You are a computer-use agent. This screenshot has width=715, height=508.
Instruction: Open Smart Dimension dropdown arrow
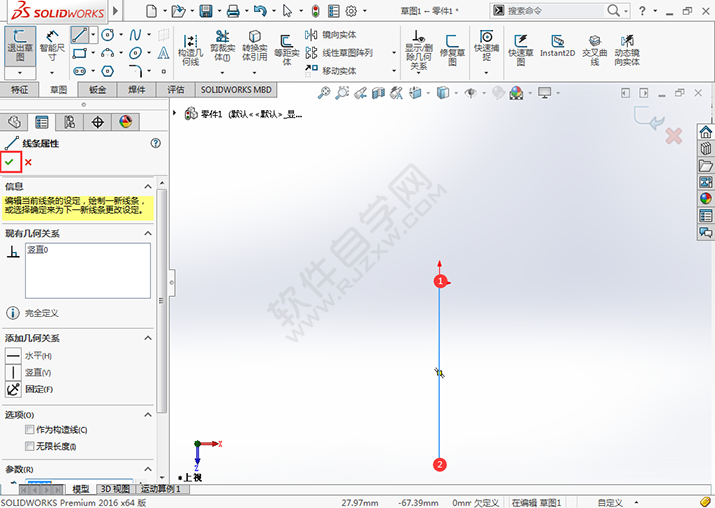[x=52, y=72]
